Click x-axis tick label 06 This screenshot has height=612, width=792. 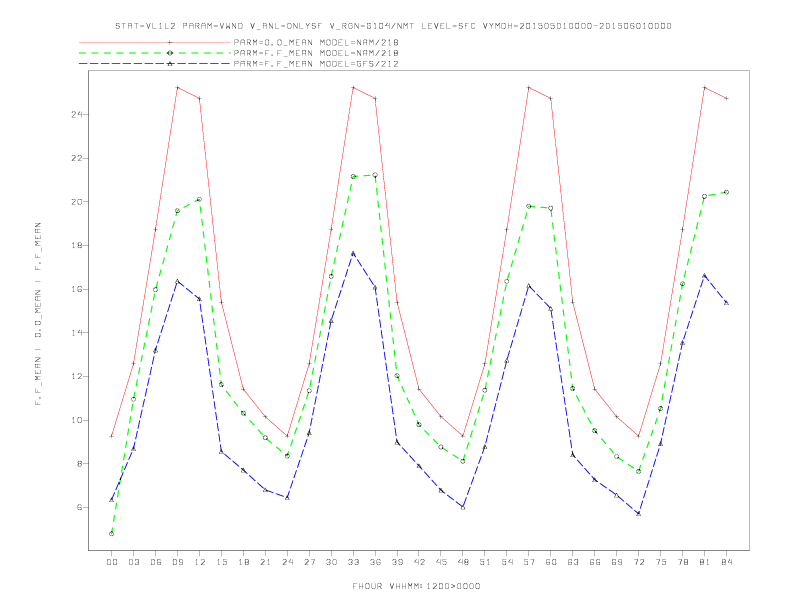156,562
